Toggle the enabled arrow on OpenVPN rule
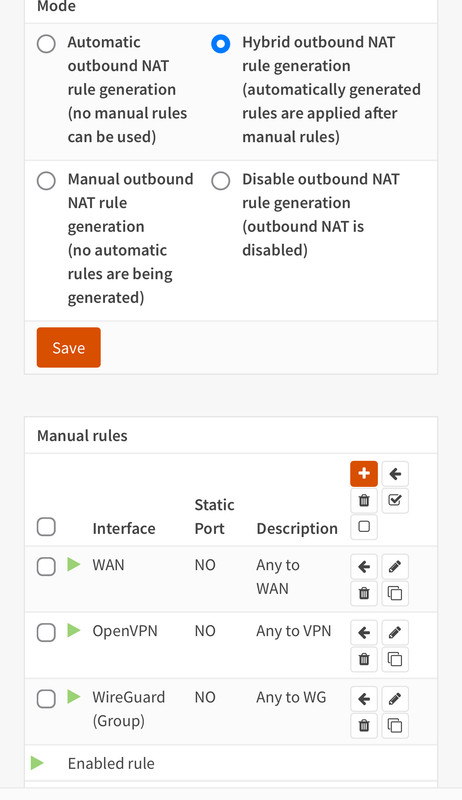This screenshot has width=462, height=800. coord(74,631)
